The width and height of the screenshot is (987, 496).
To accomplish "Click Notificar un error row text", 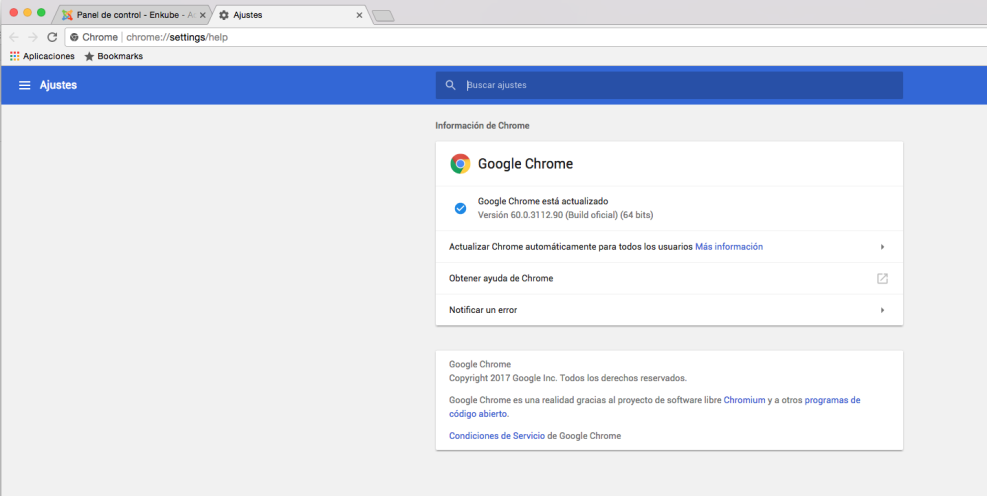I will pos(483,310).
